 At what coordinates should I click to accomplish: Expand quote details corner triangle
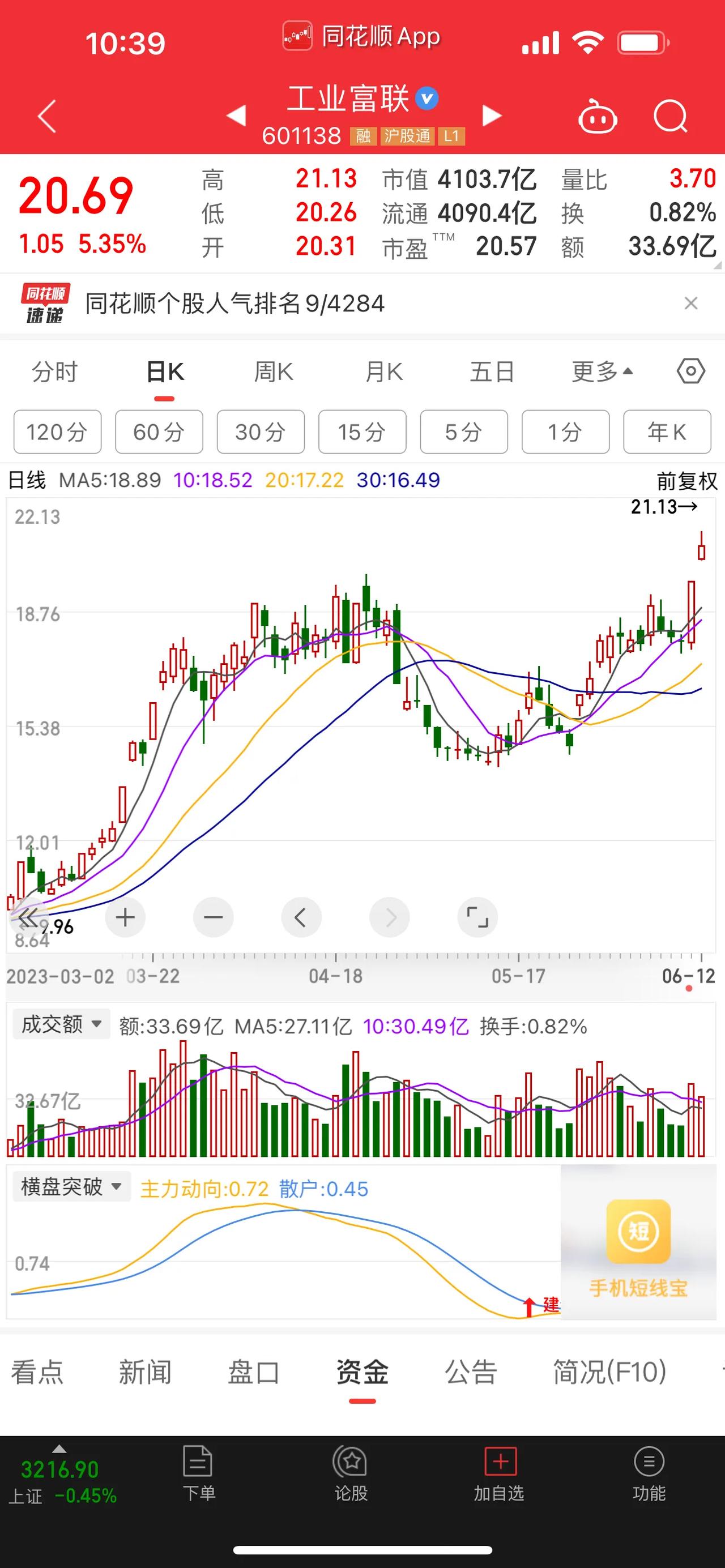coord(717,265)
